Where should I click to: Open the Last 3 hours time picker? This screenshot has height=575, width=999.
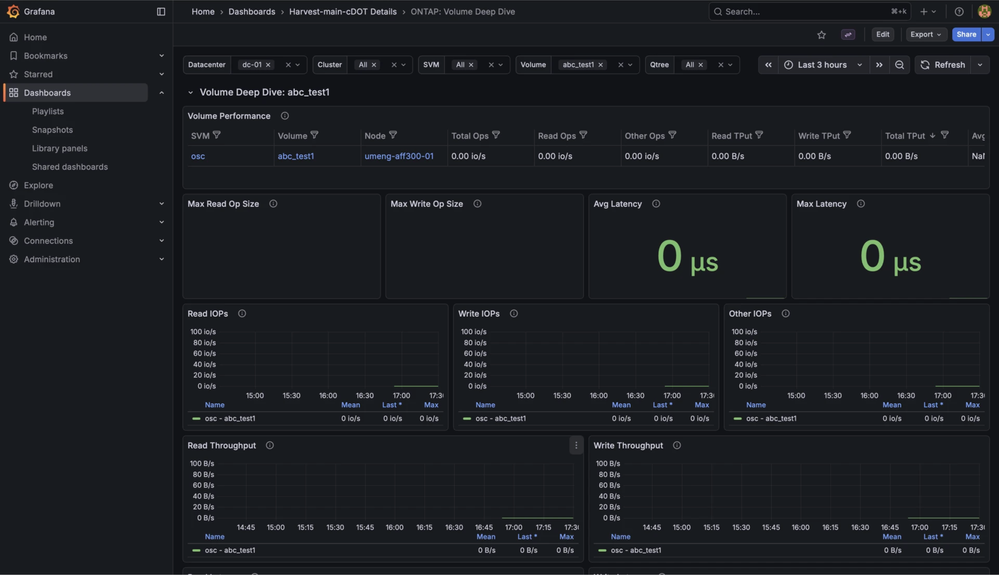coord(823,65)
